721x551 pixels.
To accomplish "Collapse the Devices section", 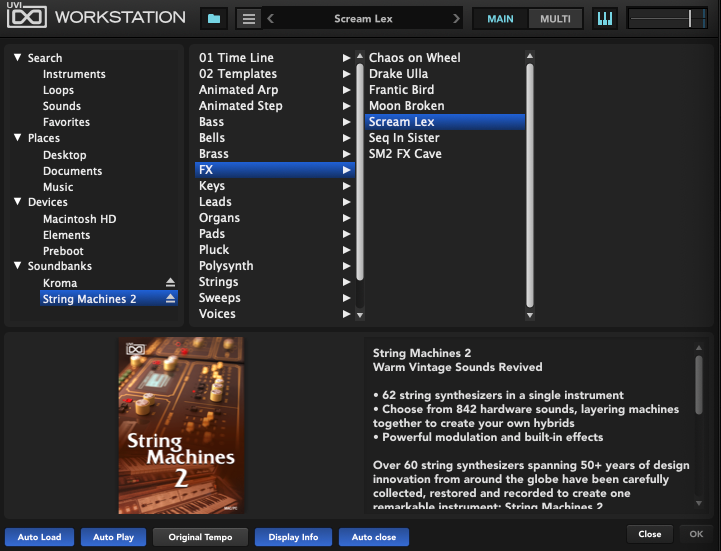I will [17, 201].
